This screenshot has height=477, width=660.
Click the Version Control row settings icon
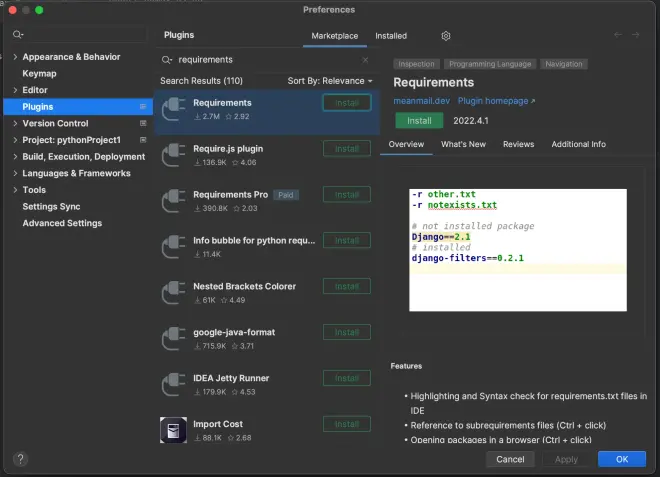coord(143,123)
